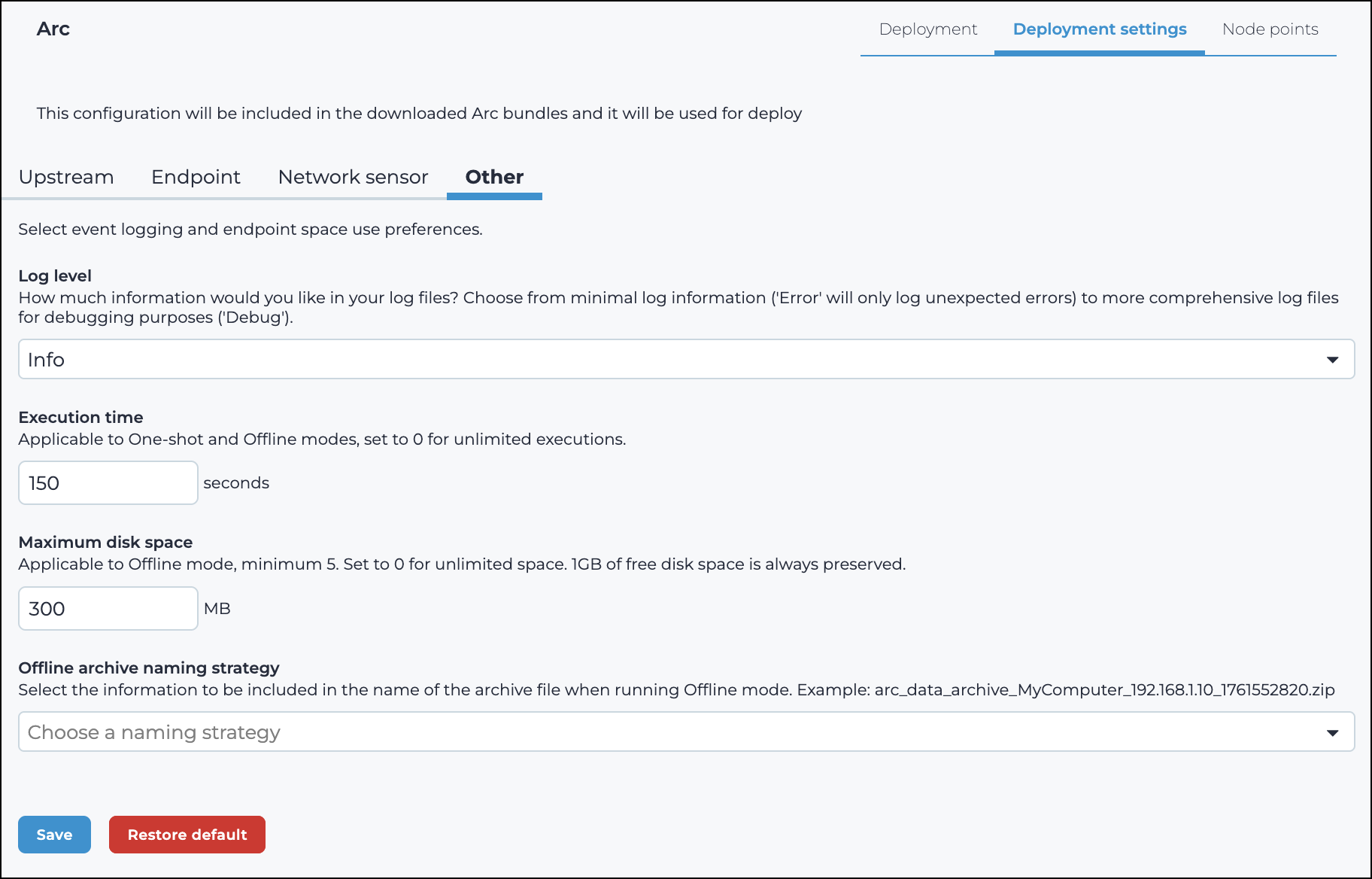Click the Log level heading
The image size is (1372, 879).
click(55, 276)
